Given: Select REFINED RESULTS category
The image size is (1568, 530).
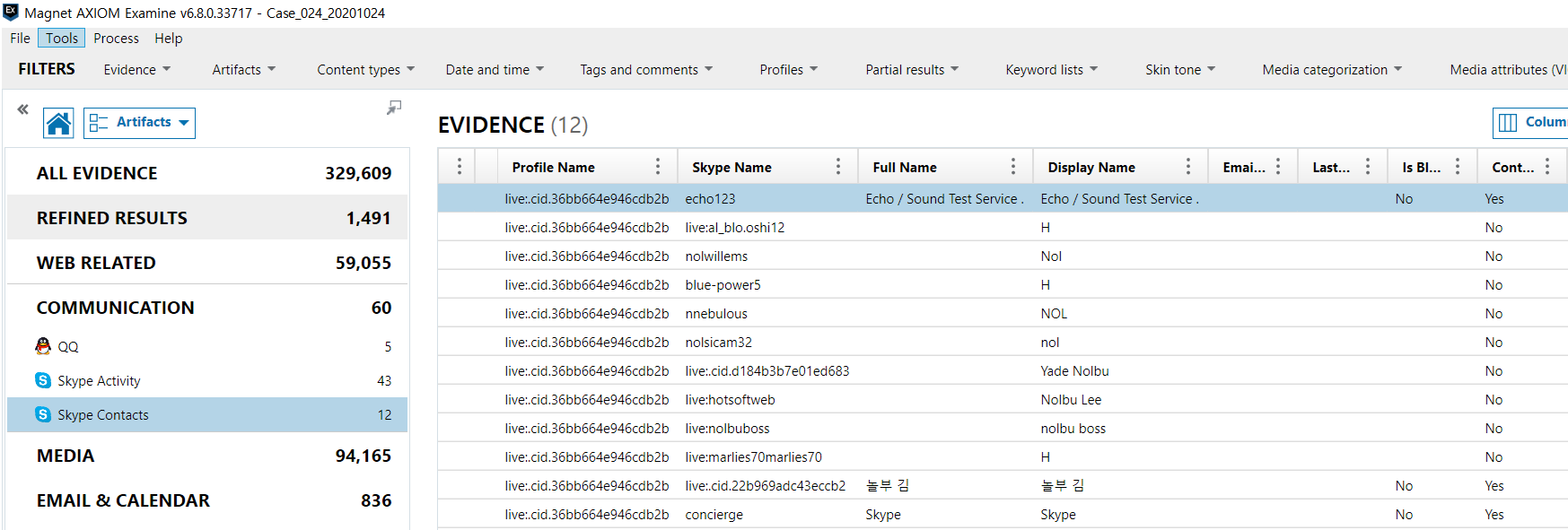Looking at the screenshot, I should [x=207, y=218].
